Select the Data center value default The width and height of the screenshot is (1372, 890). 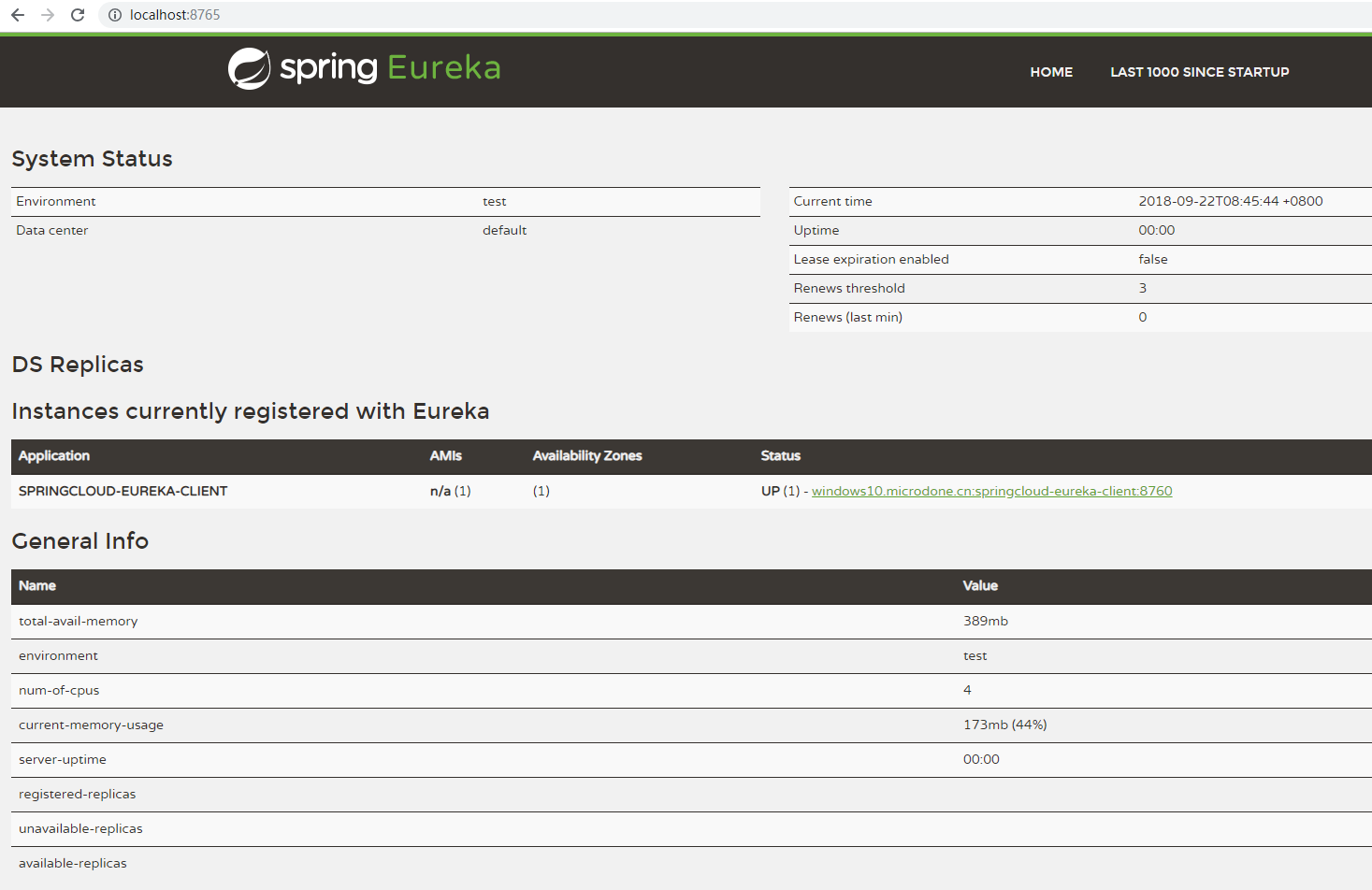click(505, 230)
